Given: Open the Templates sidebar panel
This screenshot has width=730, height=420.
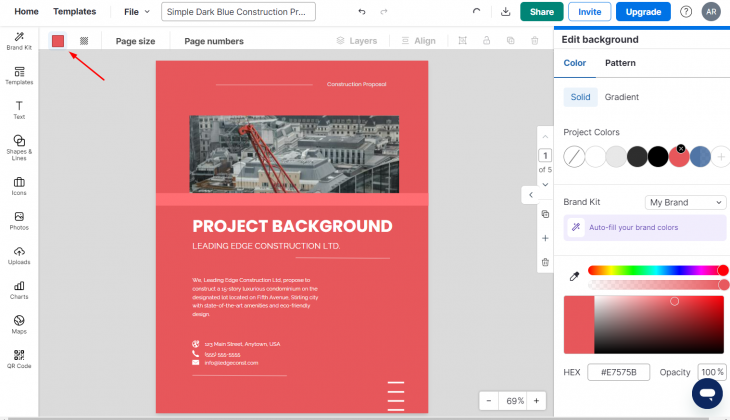Looking at the screenshot, I should (x=19, y=75).
